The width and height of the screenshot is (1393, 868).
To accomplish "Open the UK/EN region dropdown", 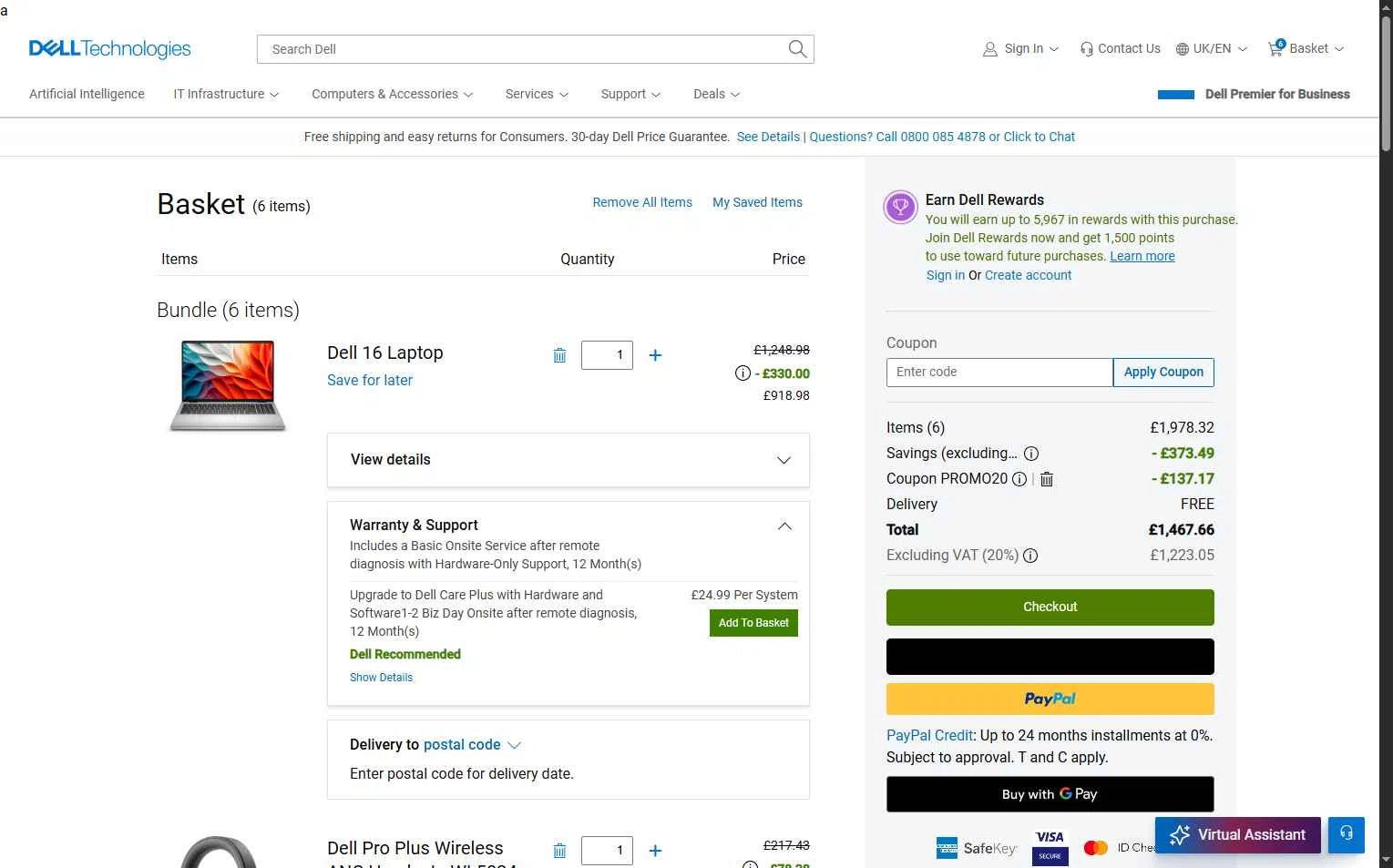I will coord(1212,49).
